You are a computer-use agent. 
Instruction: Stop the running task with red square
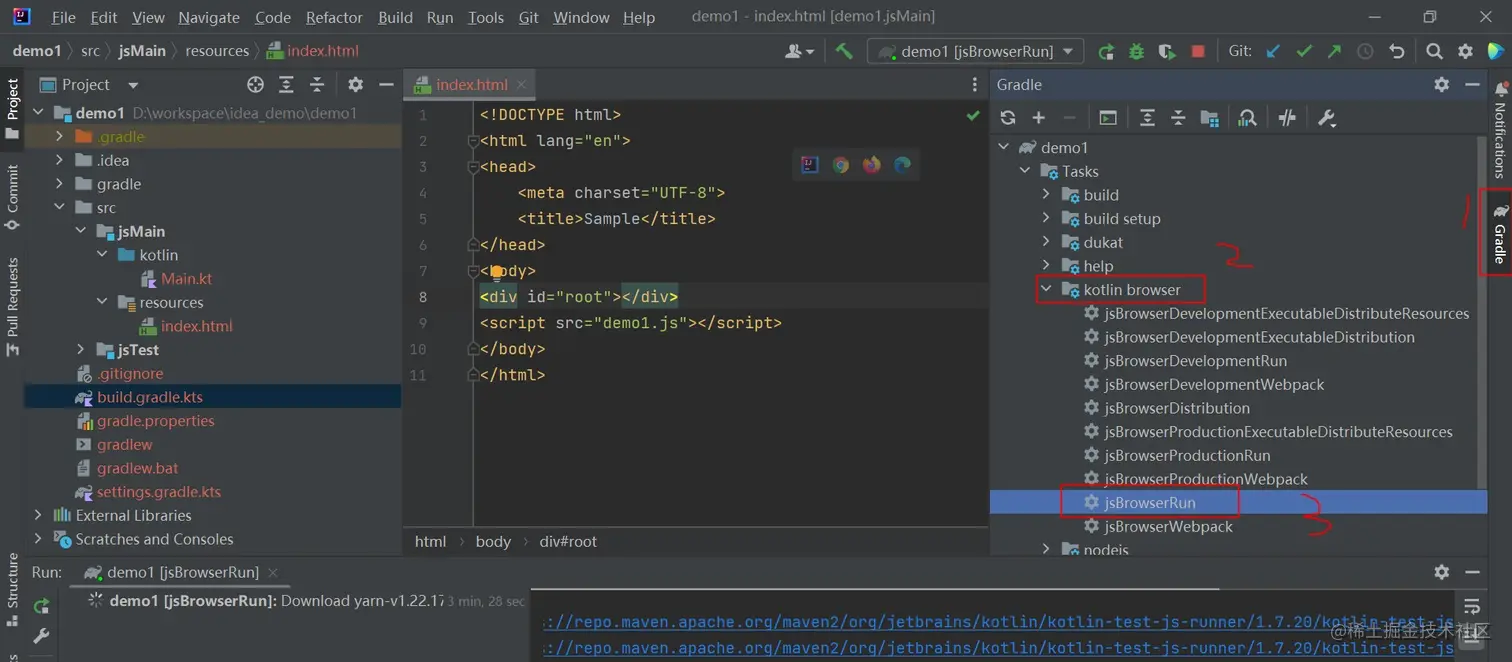tap(1198, 50)
